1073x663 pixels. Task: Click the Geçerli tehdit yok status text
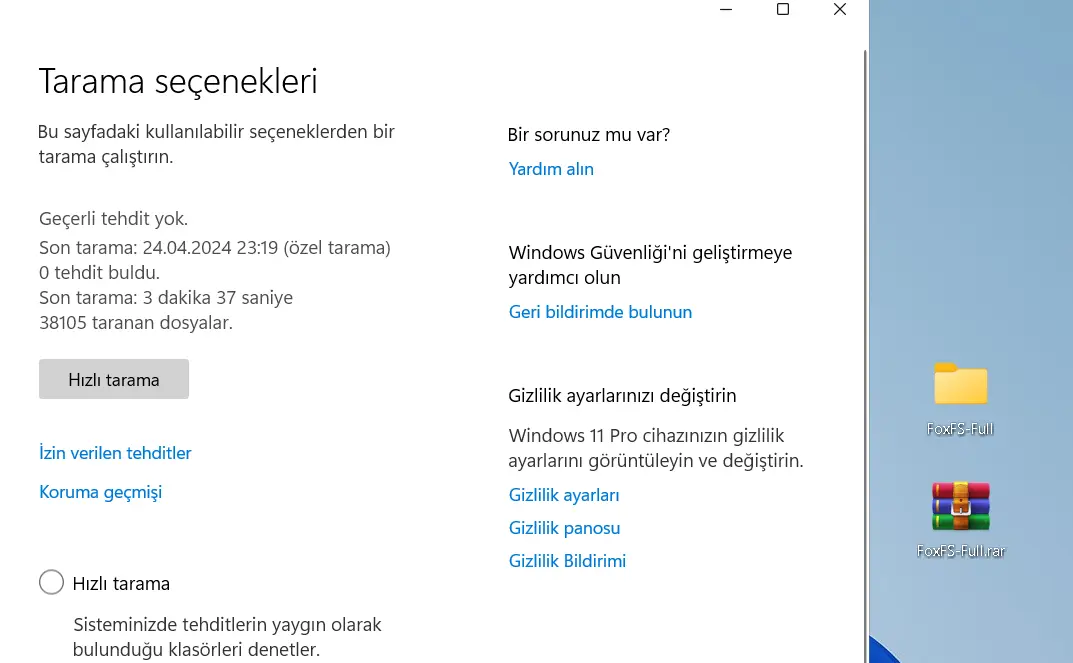click(x=114, y=219)
